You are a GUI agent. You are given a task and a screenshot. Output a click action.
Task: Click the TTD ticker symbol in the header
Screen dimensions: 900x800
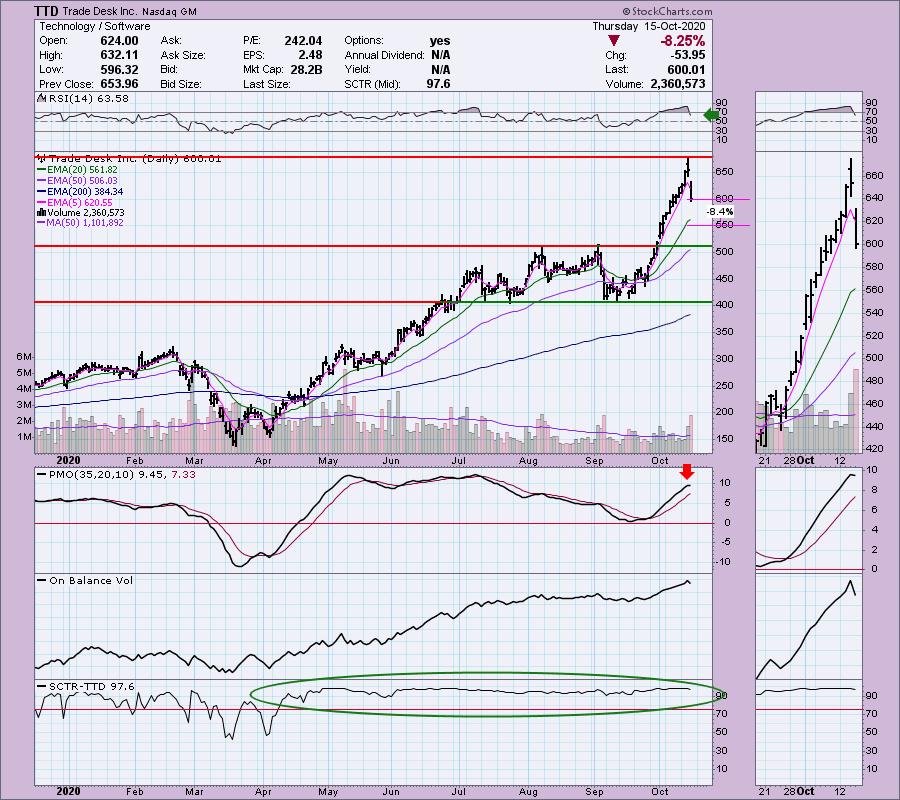coord(45,11)
